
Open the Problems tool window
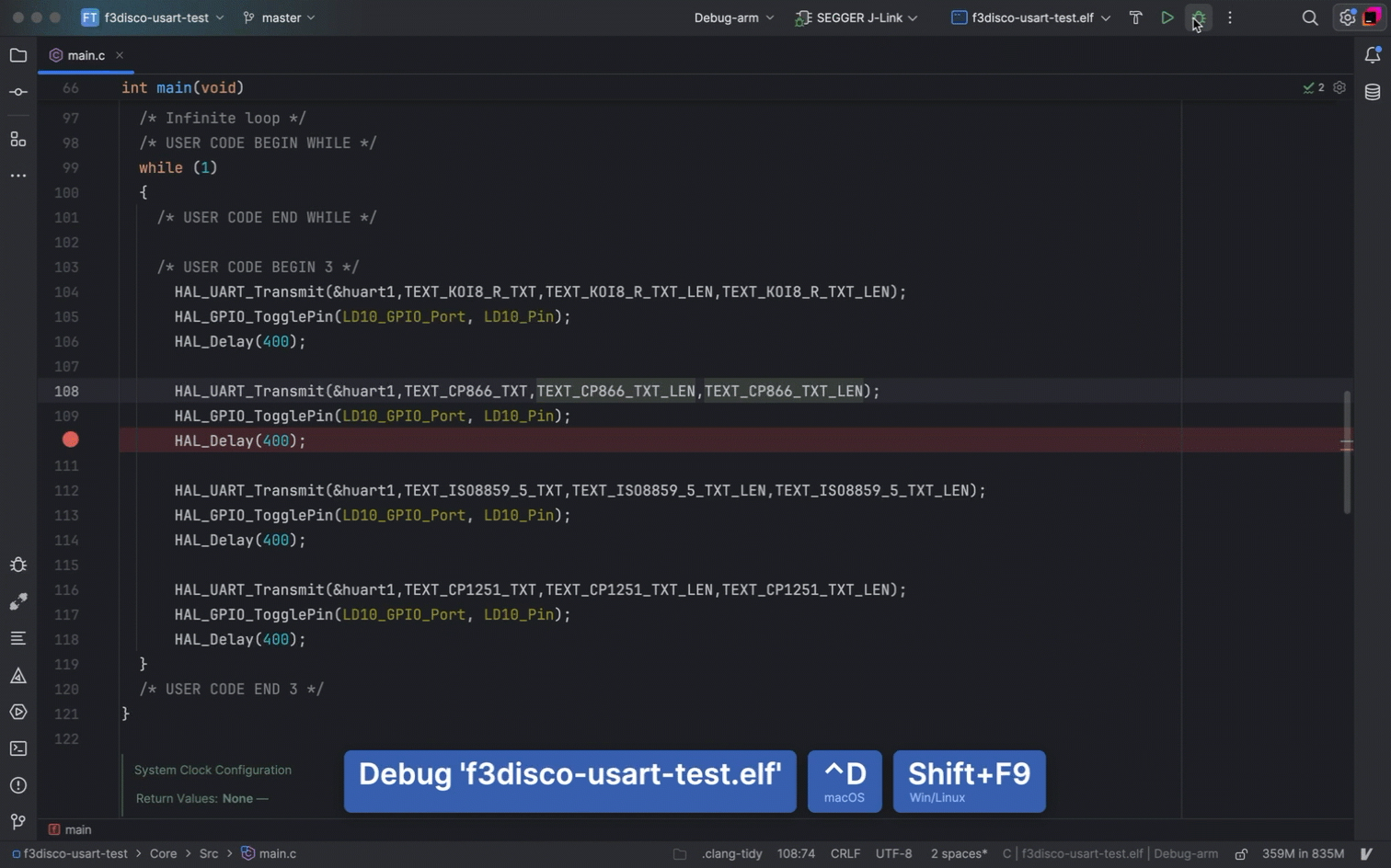(x=18, y=785)
